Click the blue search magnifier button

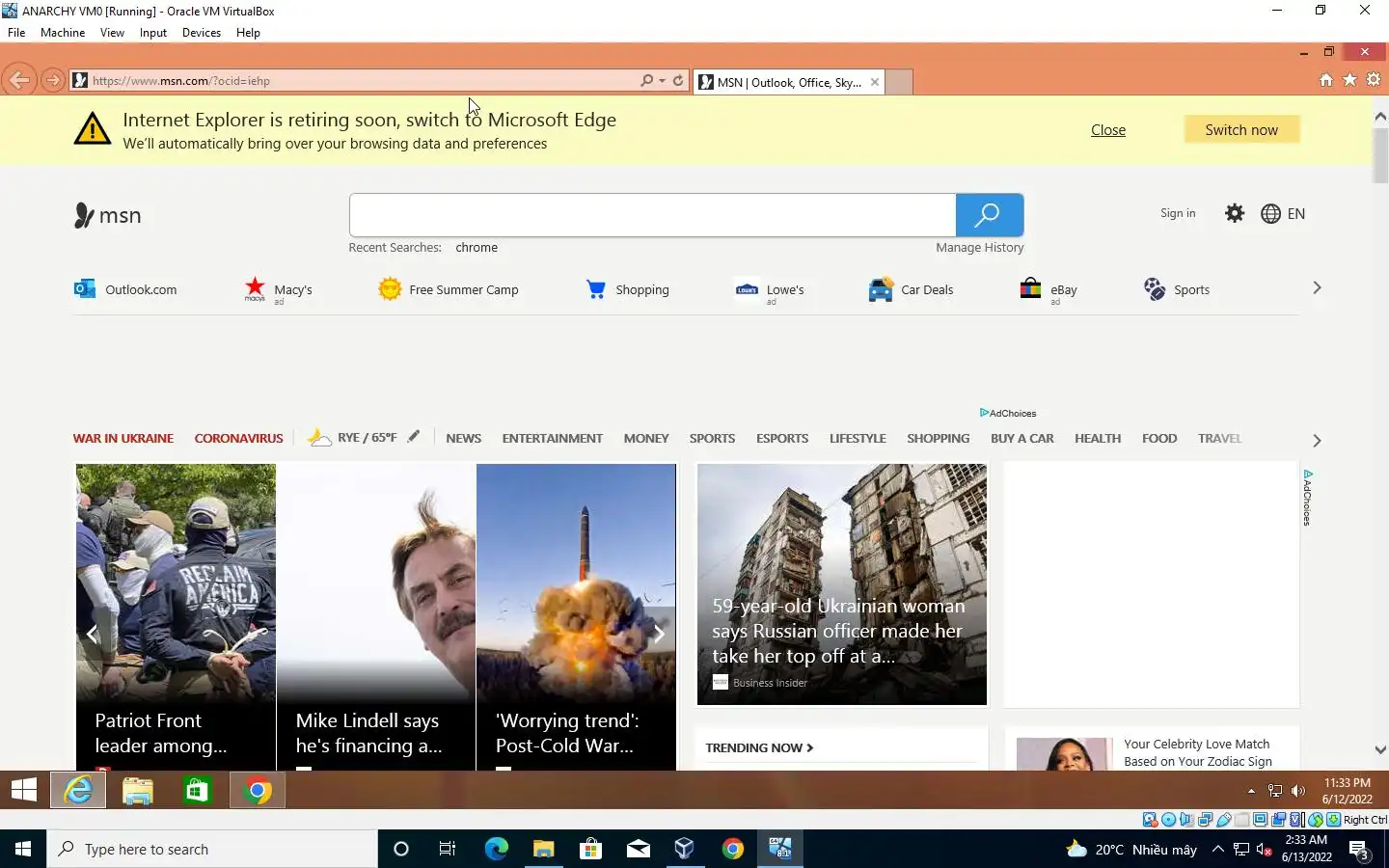pos(990,215)
